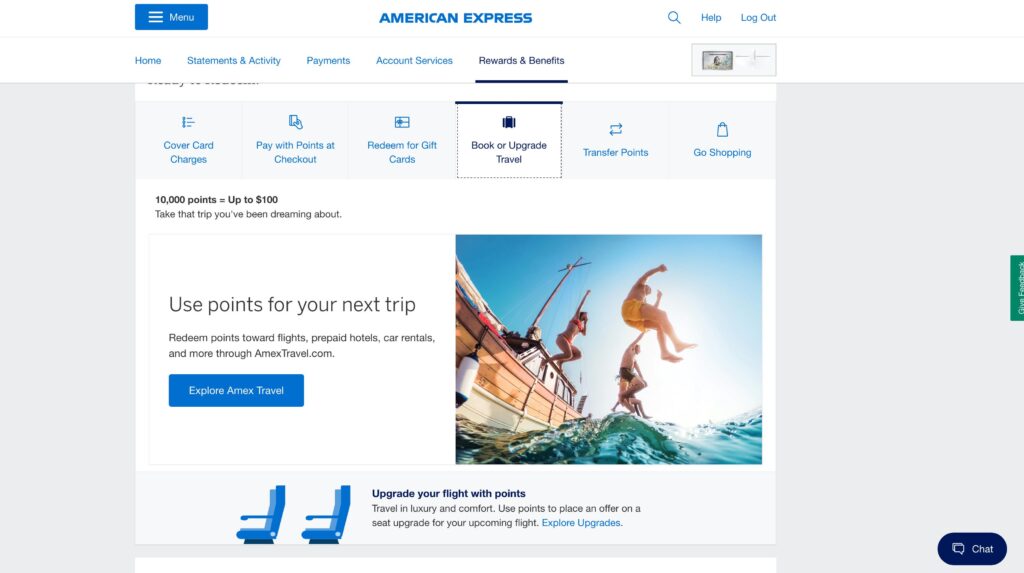The height and width of the screenshot is (573, 1024).
Task: Select the Pay with Points at Checkout icon
Action: pos(295,122)
